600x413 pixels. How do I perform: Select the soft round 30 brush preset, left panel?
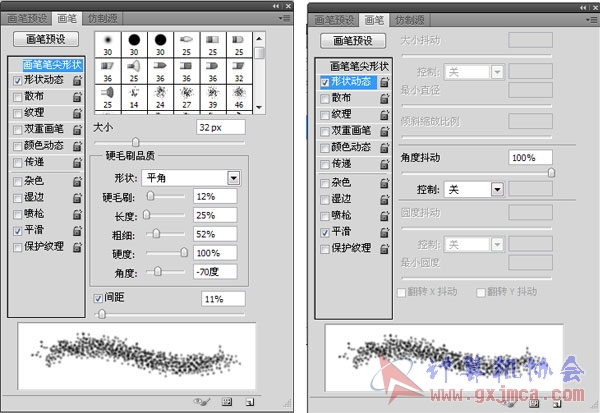coord(108,44)
